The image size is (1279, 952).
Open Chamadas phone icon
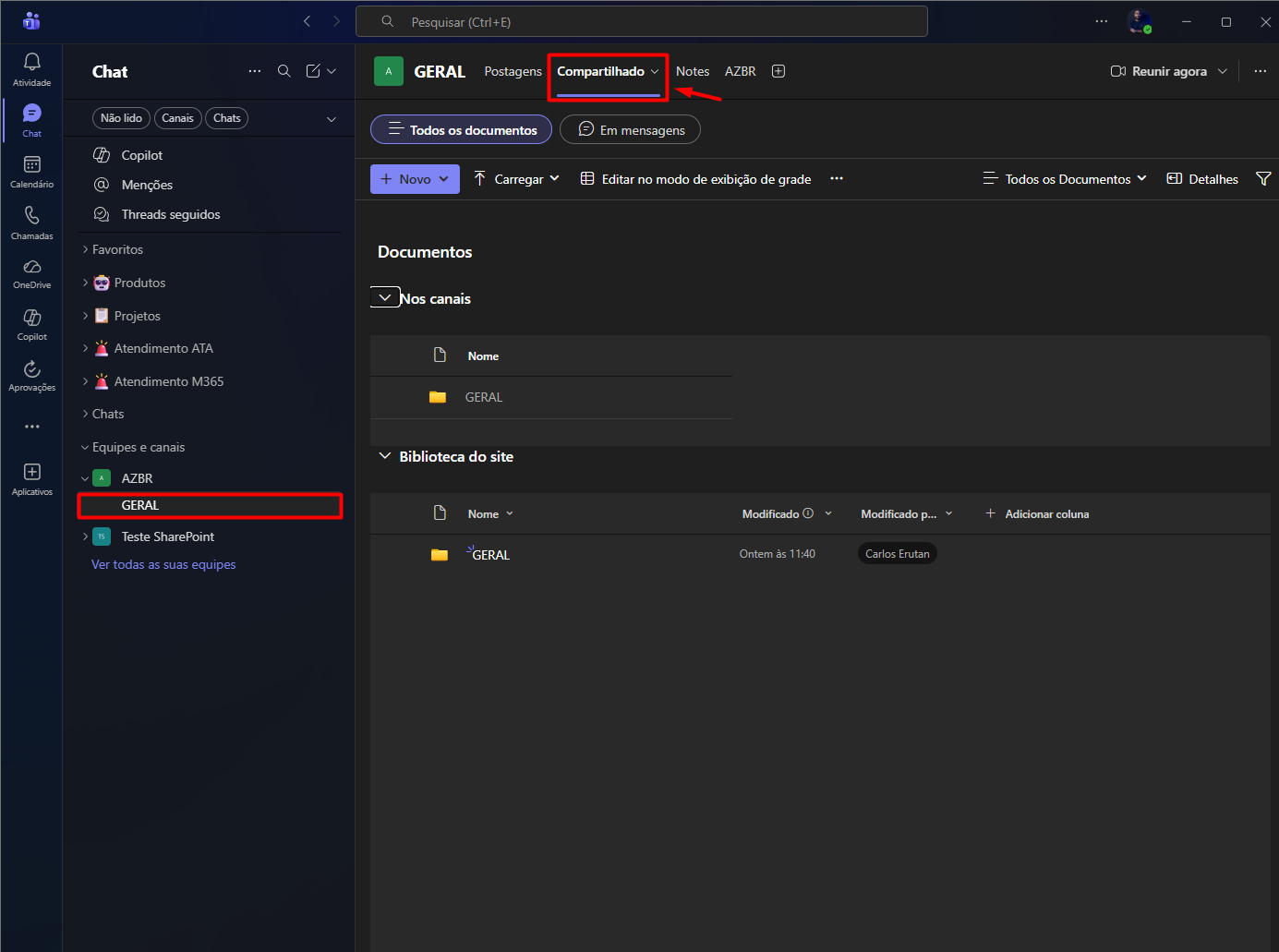pyautogui.click(x=31, y=216)
